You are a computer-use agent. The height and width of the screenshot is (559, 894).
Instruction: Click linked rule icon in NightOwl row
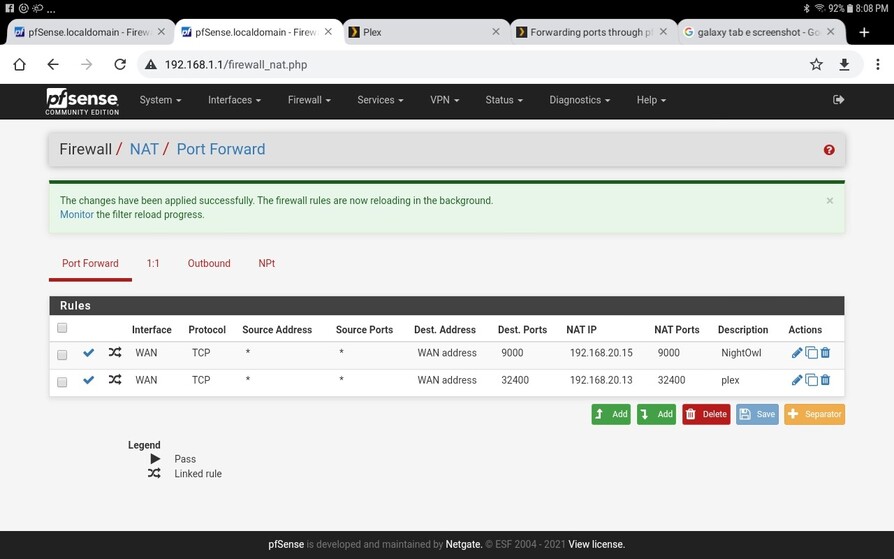[x=115, y=353]
